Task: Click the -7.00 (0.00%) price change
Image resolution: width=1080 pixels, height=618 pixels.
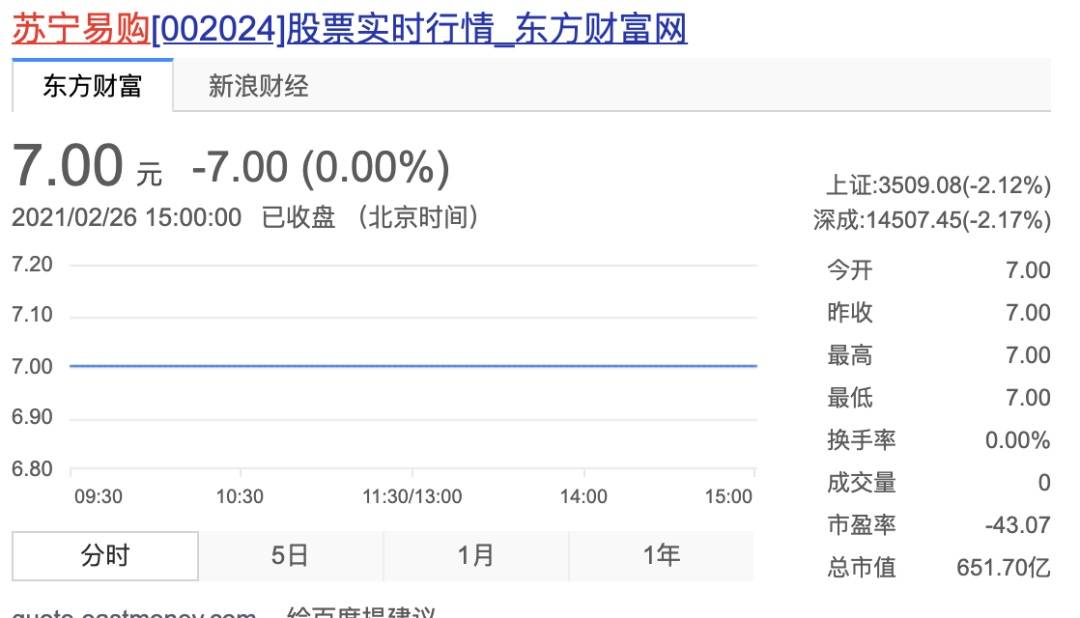Action: (x=321, y=167)
